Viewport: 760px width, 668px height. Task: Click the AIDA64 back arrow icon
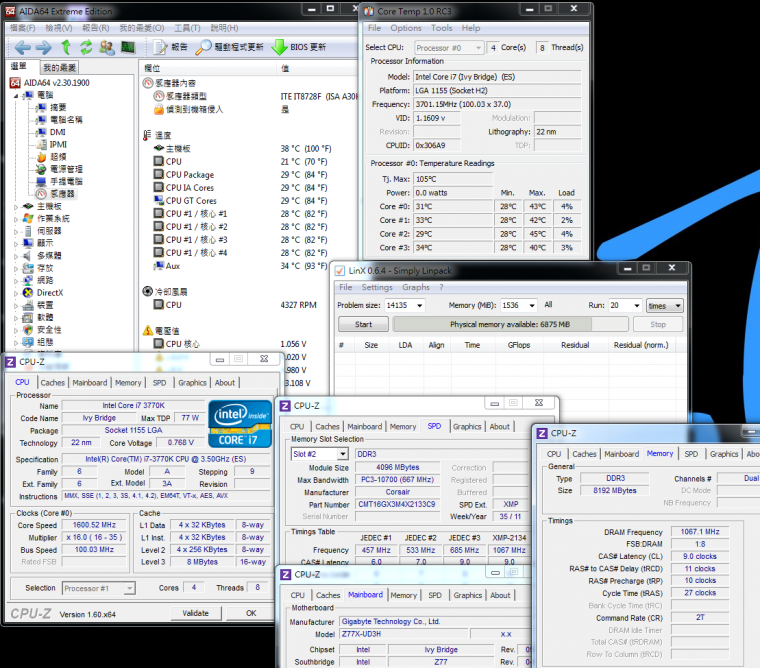tap(22, 47)
